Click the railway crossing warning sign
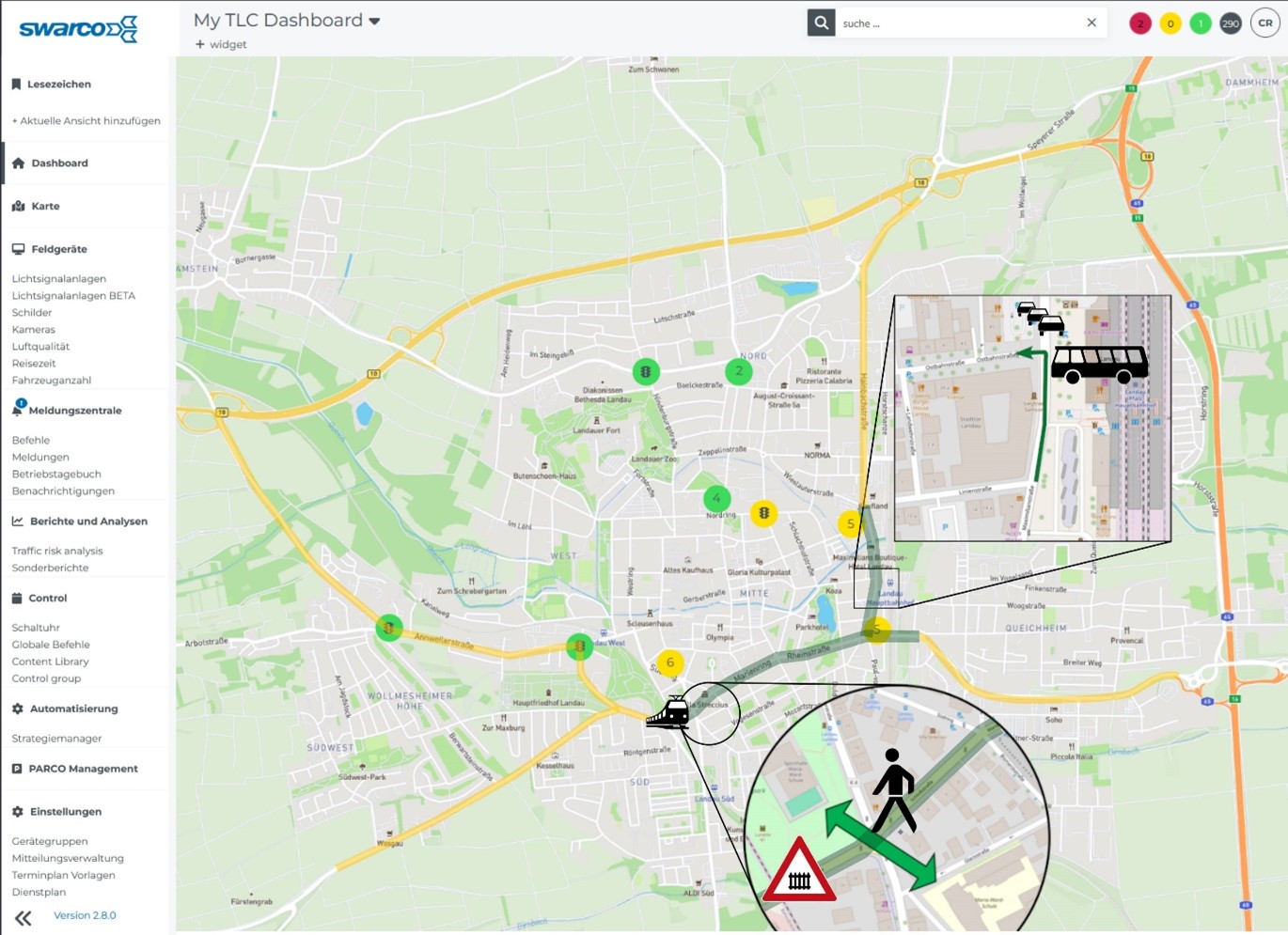 point(799,872)
